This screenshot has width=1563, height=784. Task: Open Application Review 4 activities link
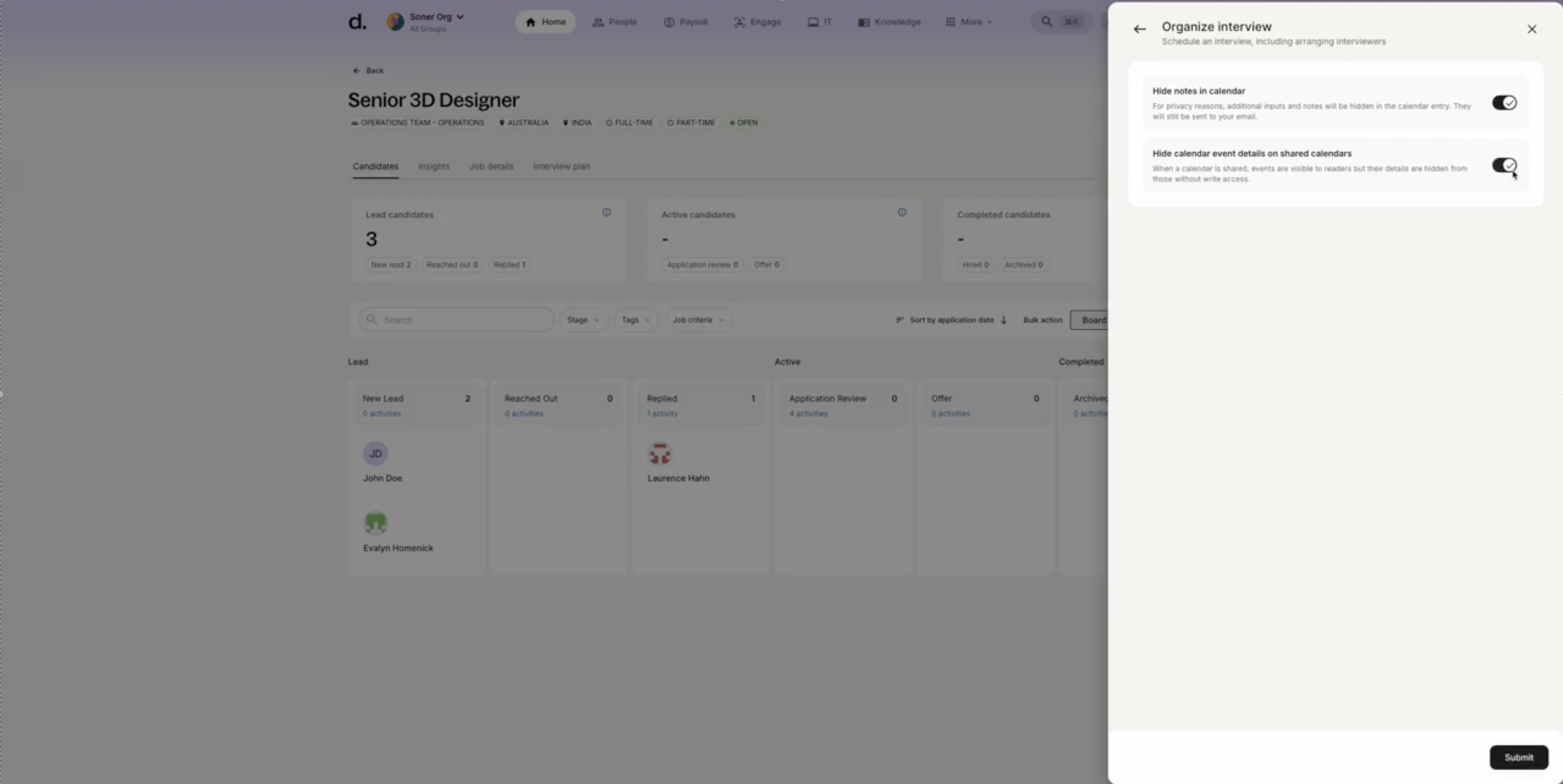tap(808, 414)
